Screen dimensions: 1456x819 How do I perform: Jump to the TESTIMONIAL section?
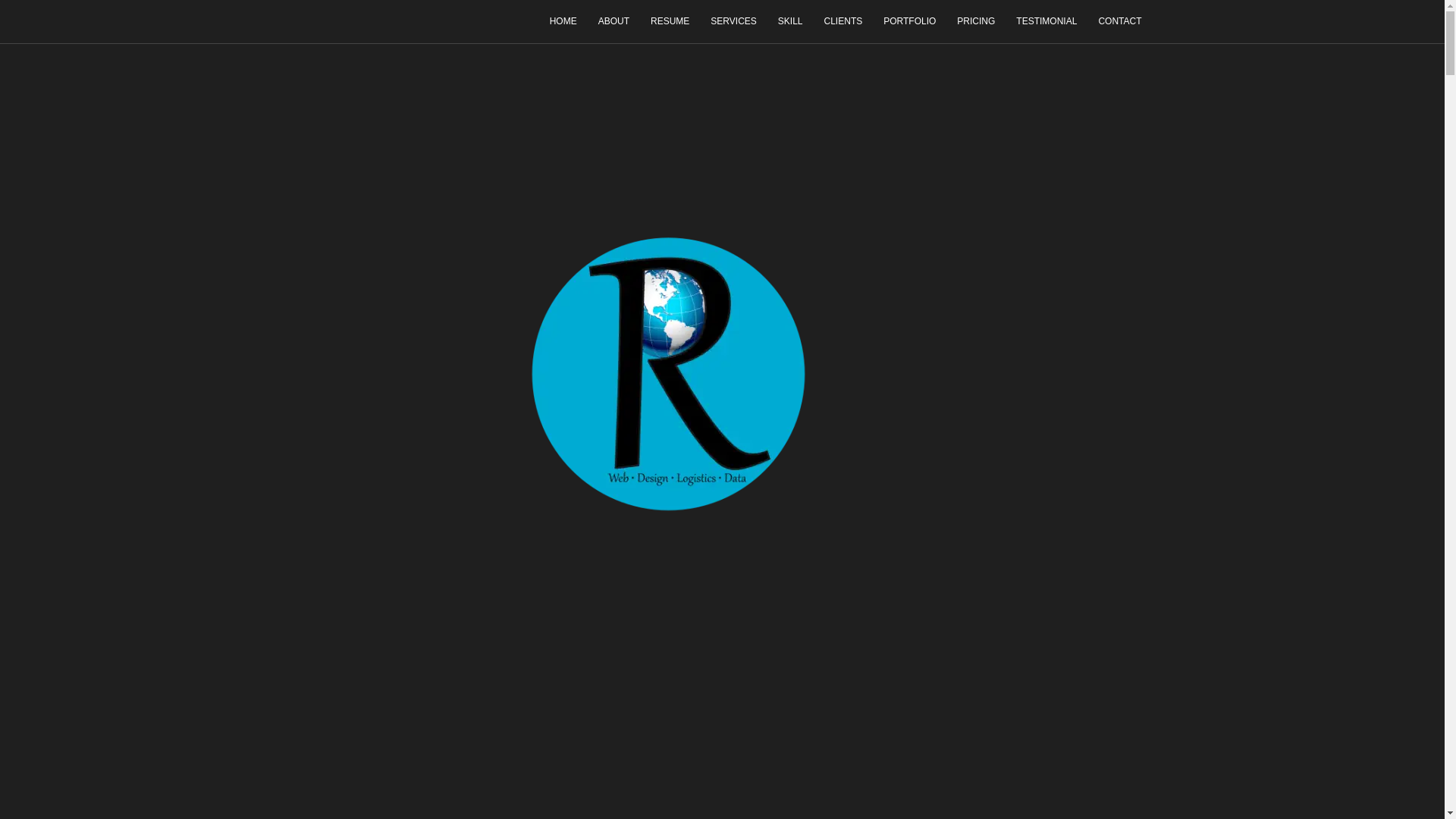coord(1046,21)
